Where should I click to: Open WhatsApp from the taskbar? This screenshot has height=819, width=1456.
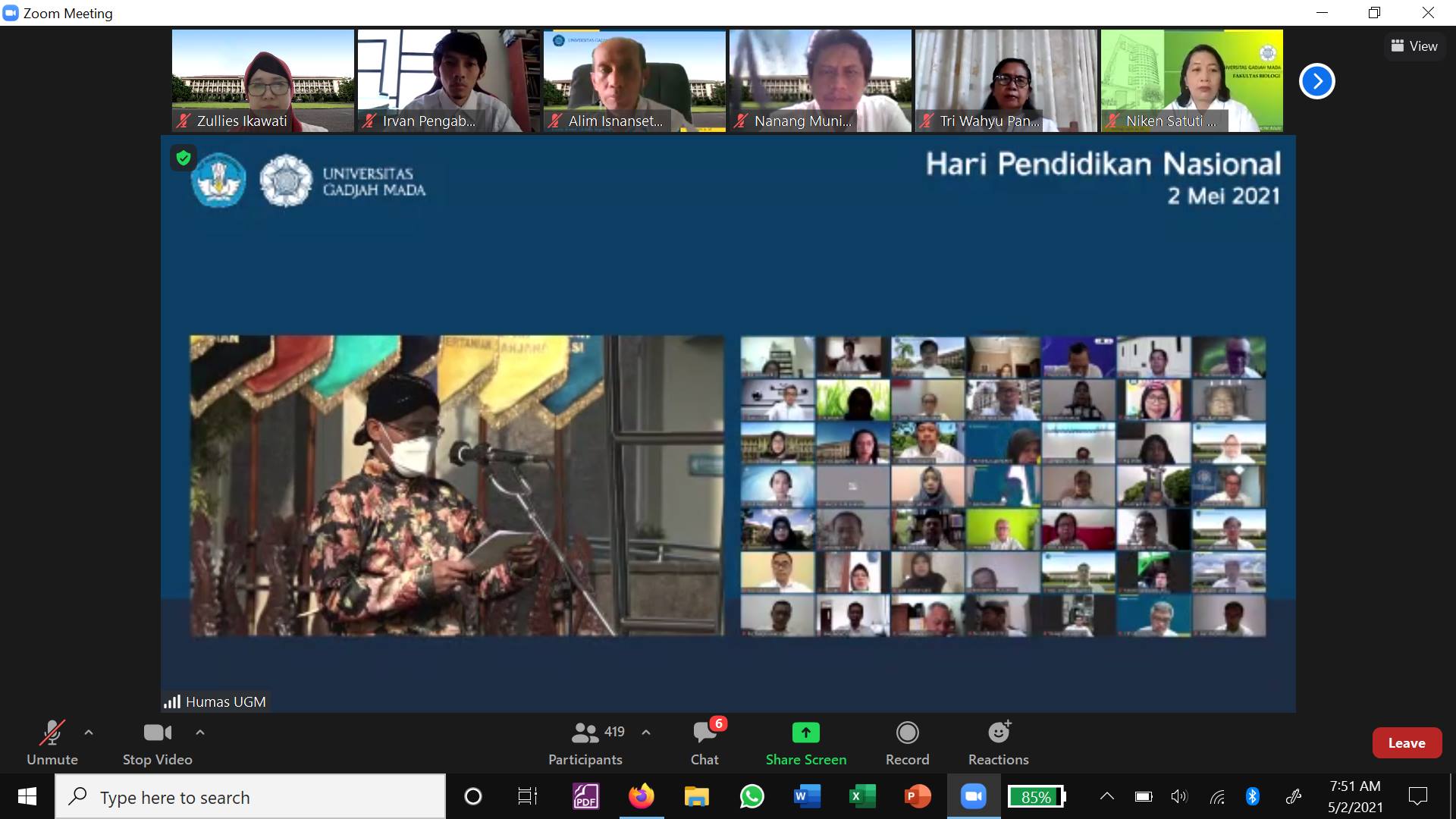(x=752, y=796)
